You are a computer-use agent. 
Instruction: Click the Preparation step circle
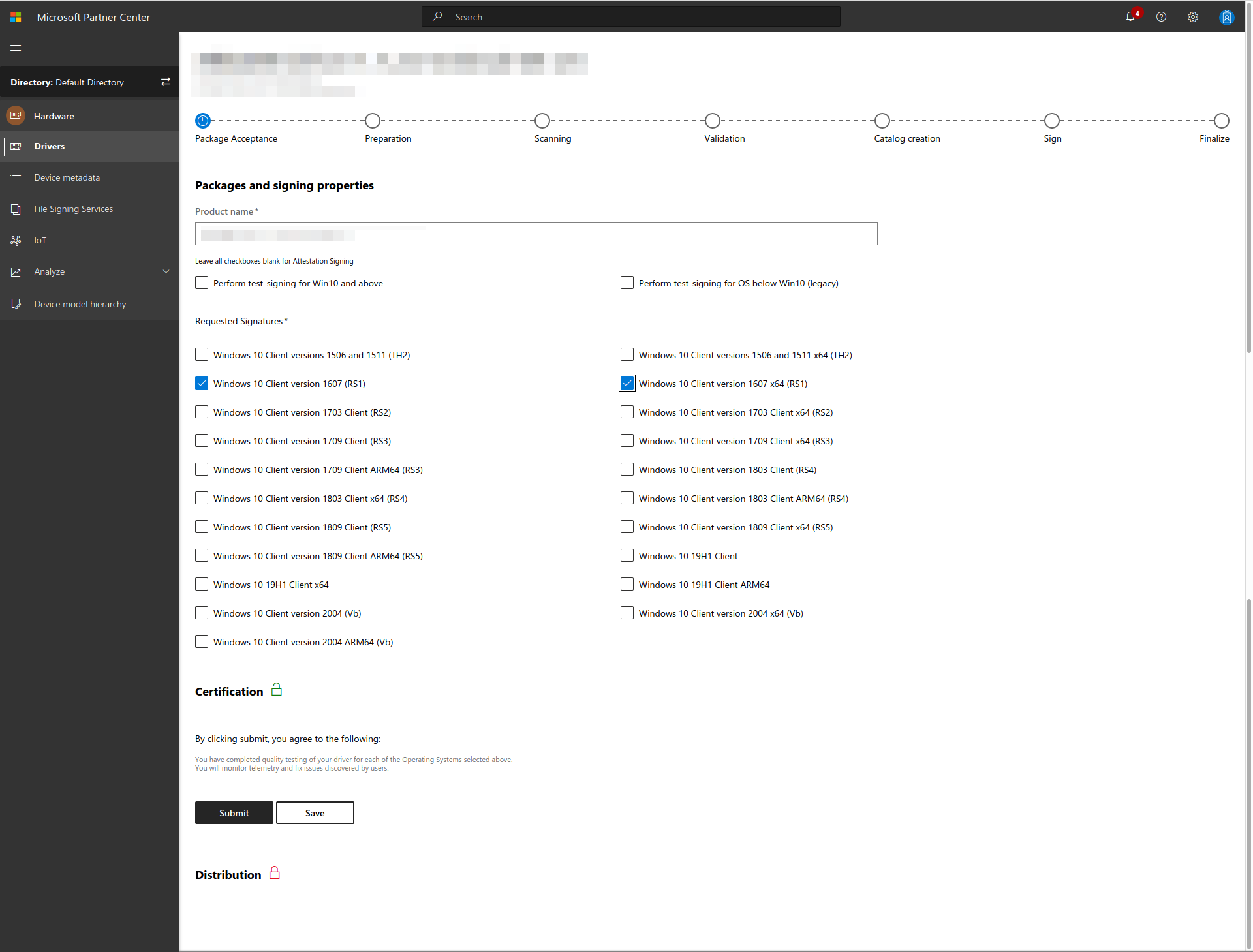pos(373,121)
